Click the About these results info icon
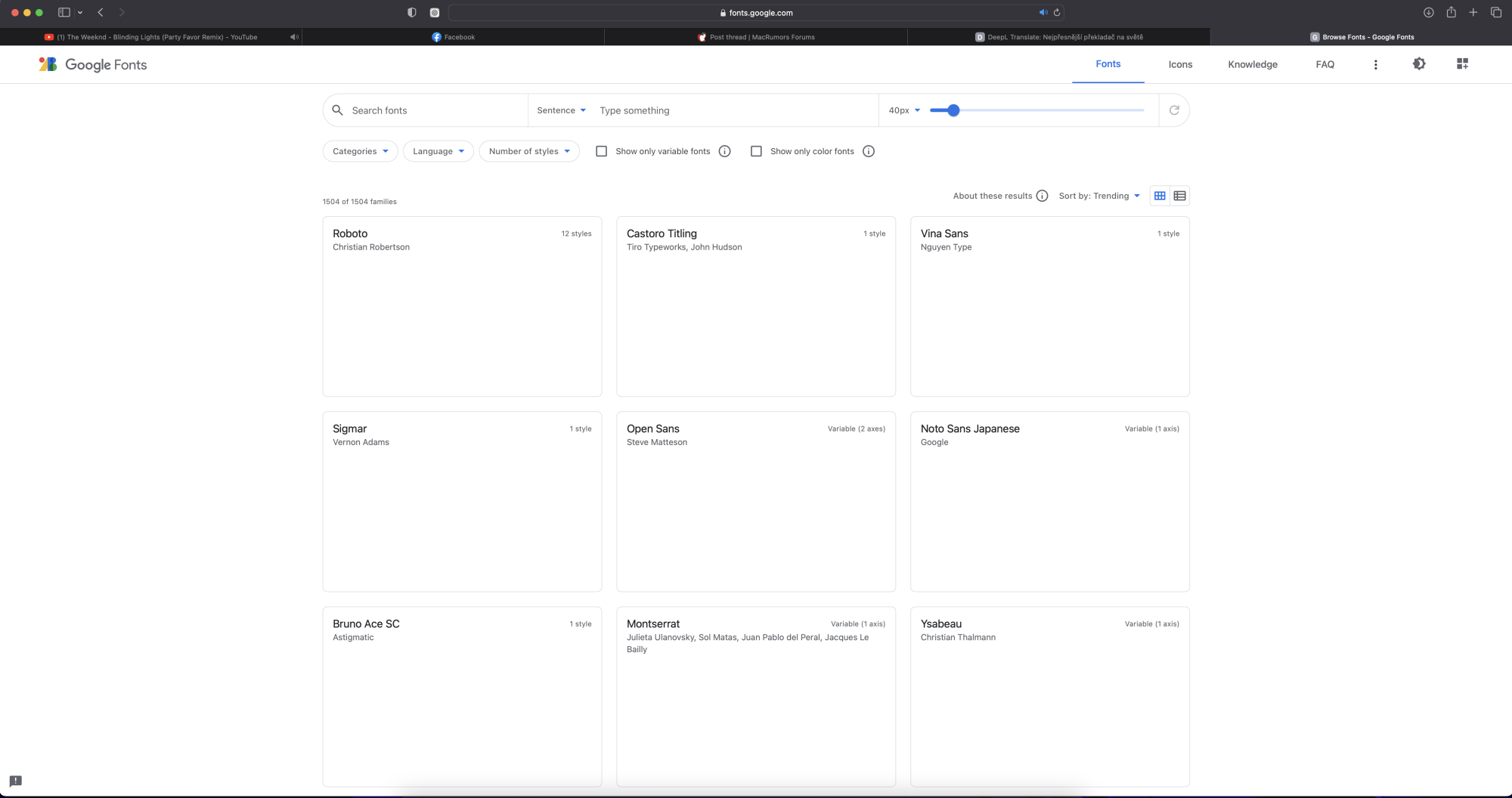1512x798 pixels. point(1042,196)
